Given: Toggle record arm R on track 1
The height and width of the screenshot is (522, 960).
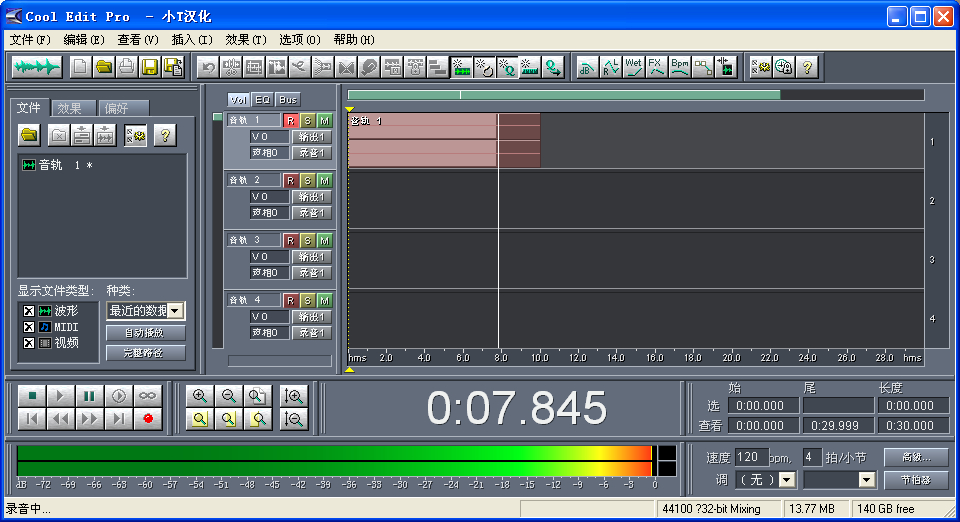Looking at the screenshot, I should click(x=291, y=121).
